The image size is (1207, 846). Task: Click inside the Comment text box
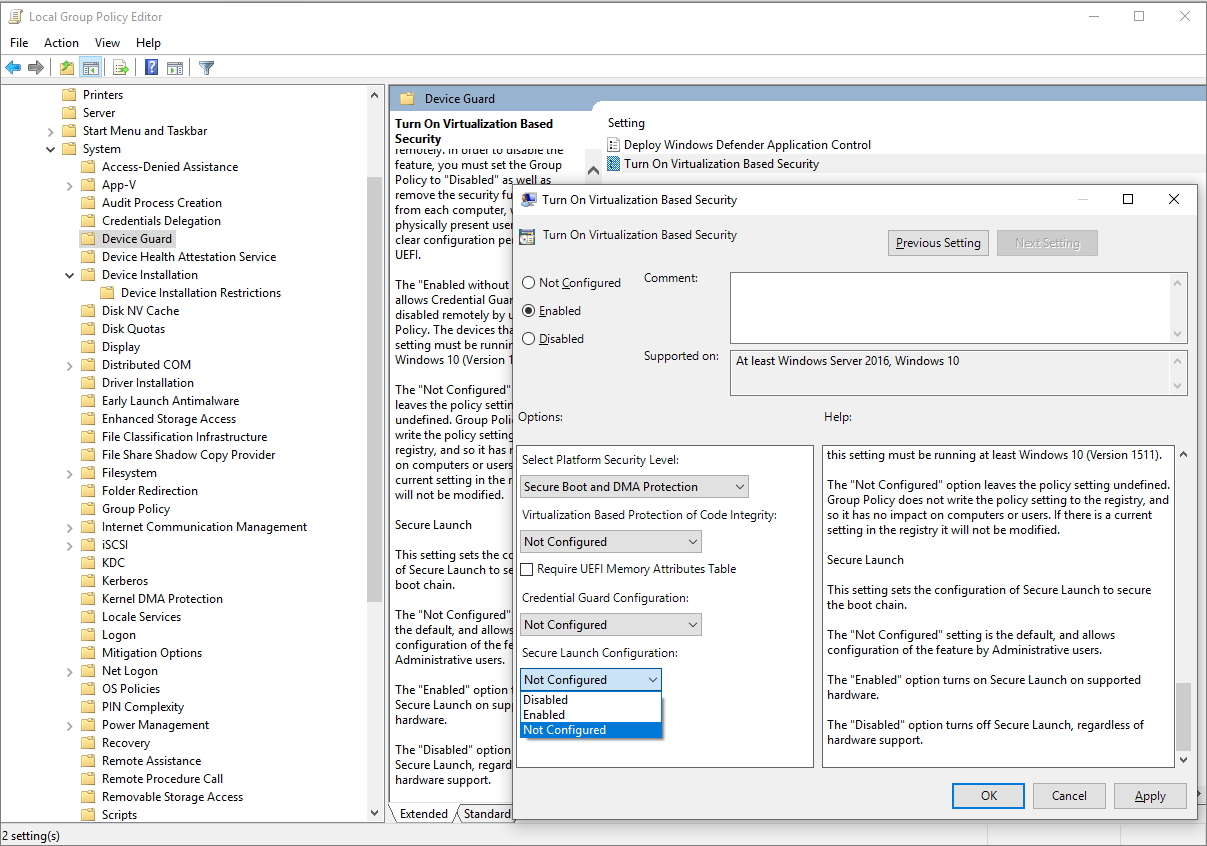950,308
